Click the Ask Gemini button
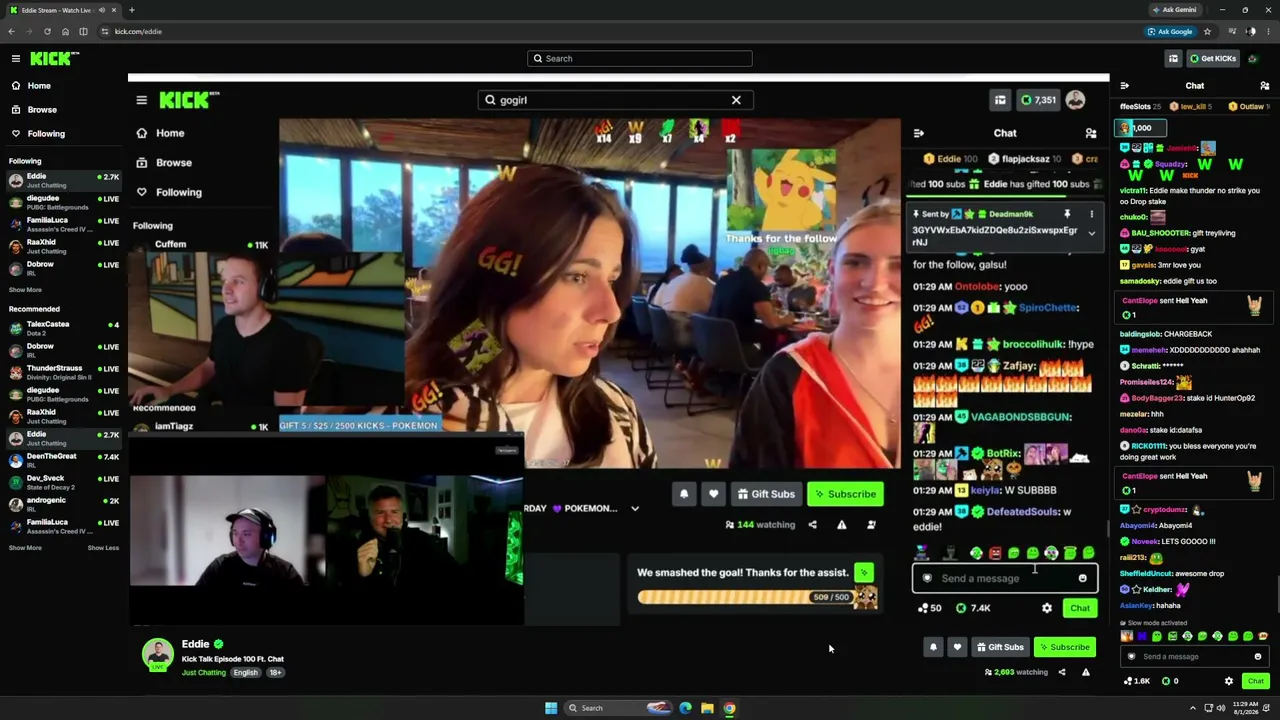Viewport: 1280px width, 720px height. coord(1174,10)
